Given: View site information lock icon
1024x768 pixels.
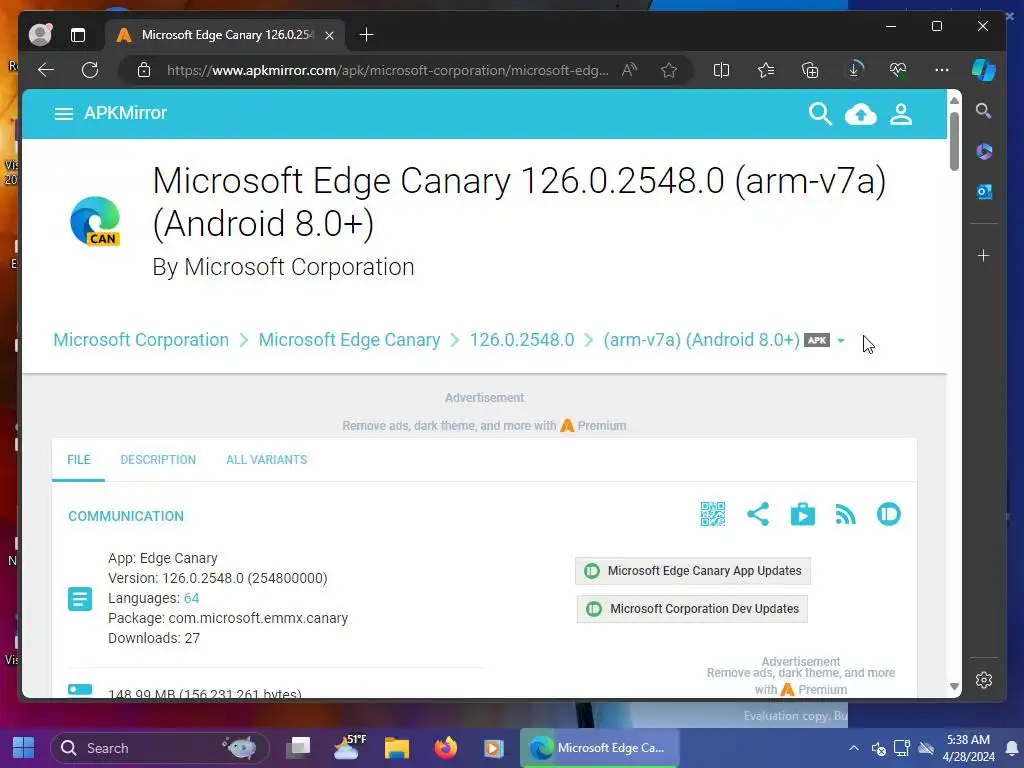Looking at the screenshot, I should [144, 70].
